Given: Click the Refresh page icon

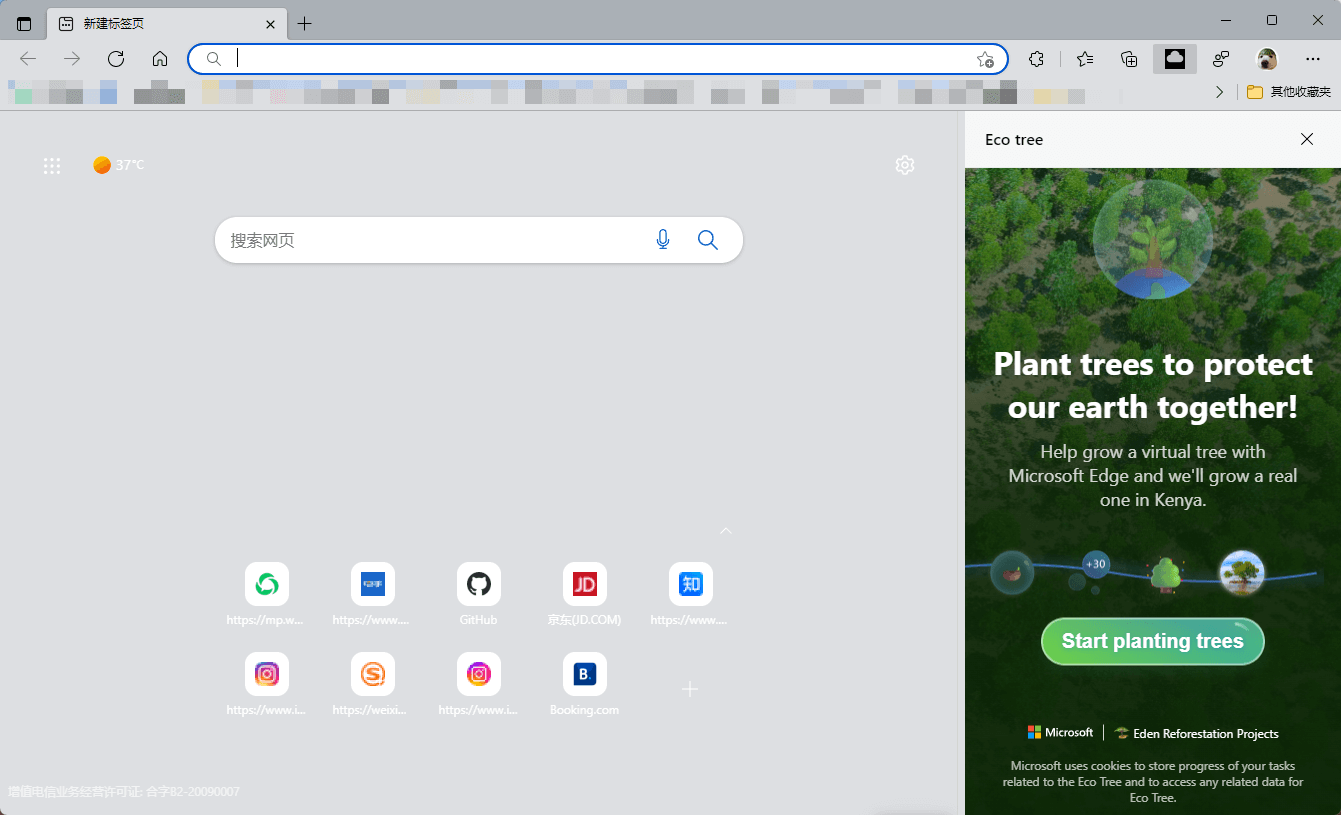Looking at the screenshot, I should 116,59.
